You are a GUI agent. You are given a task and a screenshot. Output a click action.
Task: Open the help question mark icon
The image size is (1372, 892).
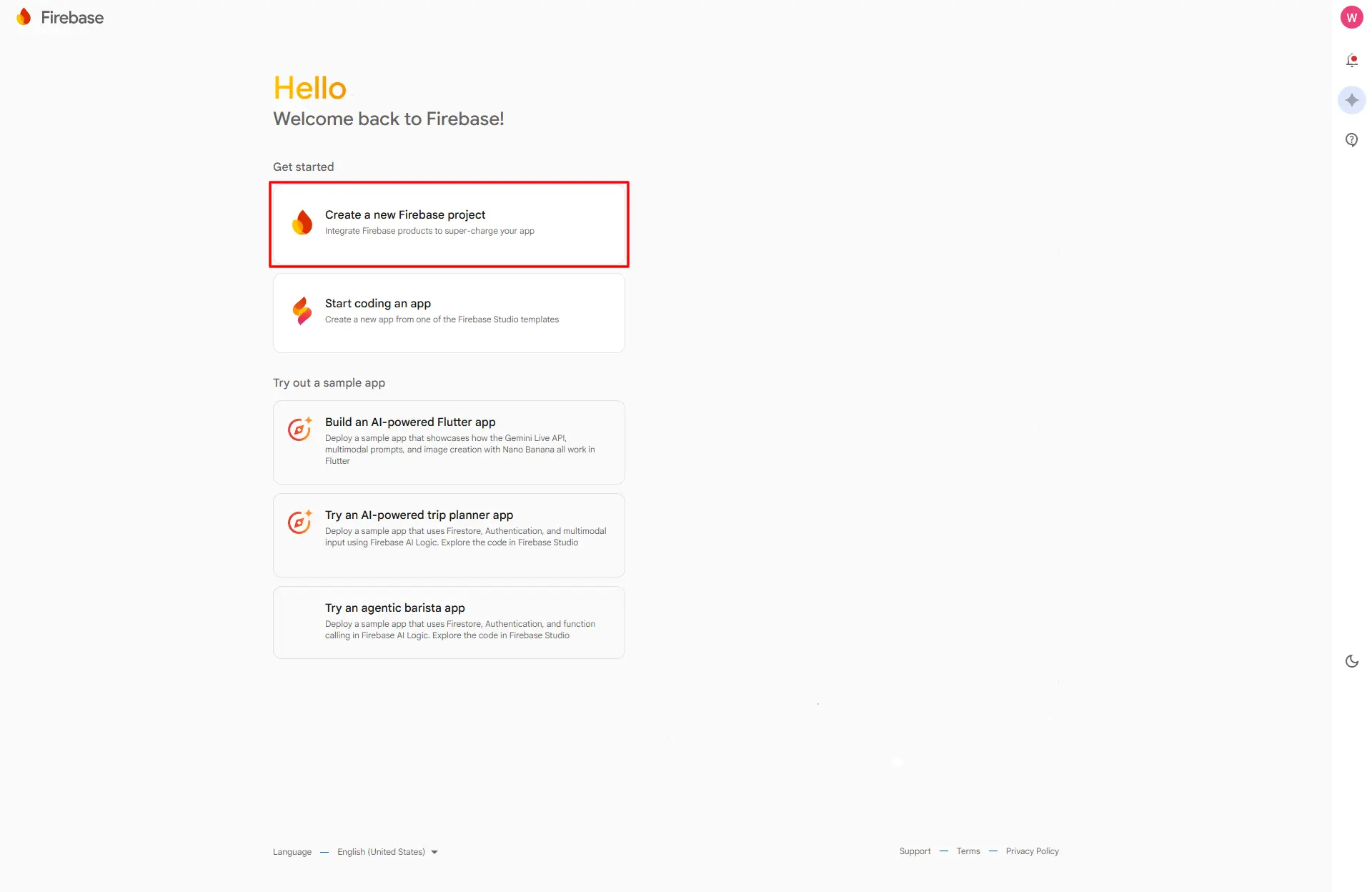click(x=1351, y=139)
